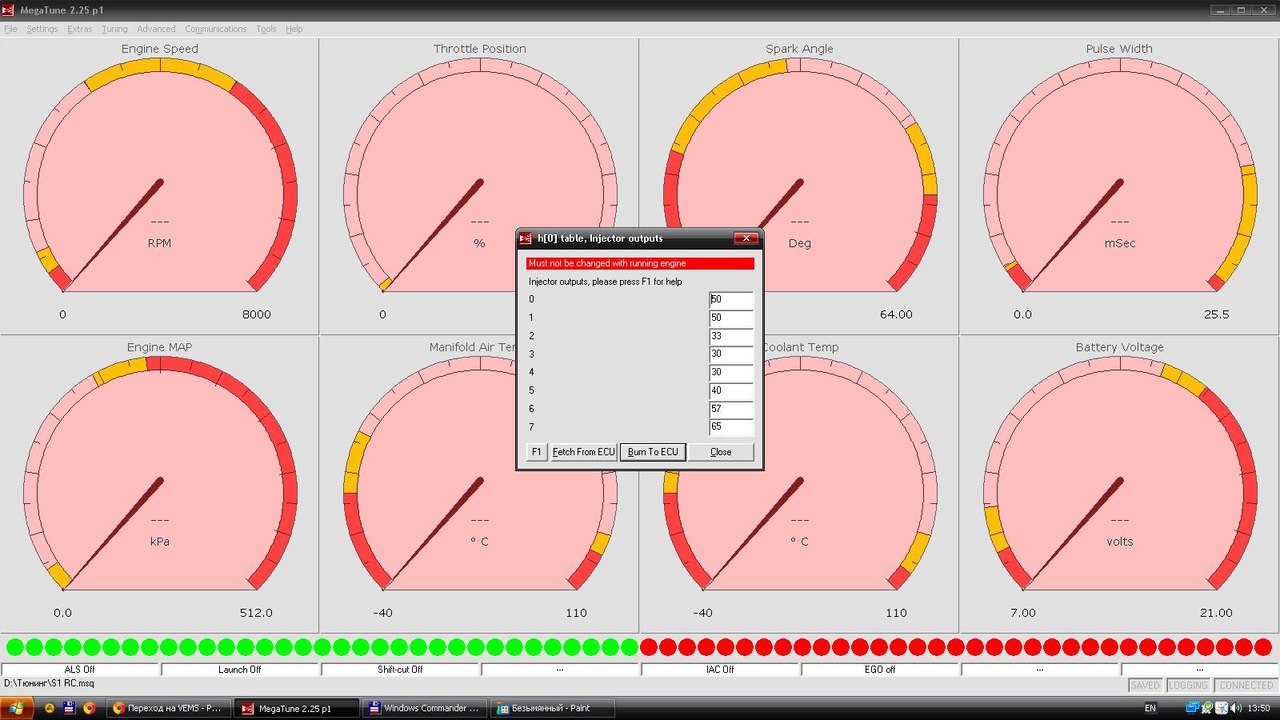Click the EN language indicator in tray

[x=1150, y=708]
